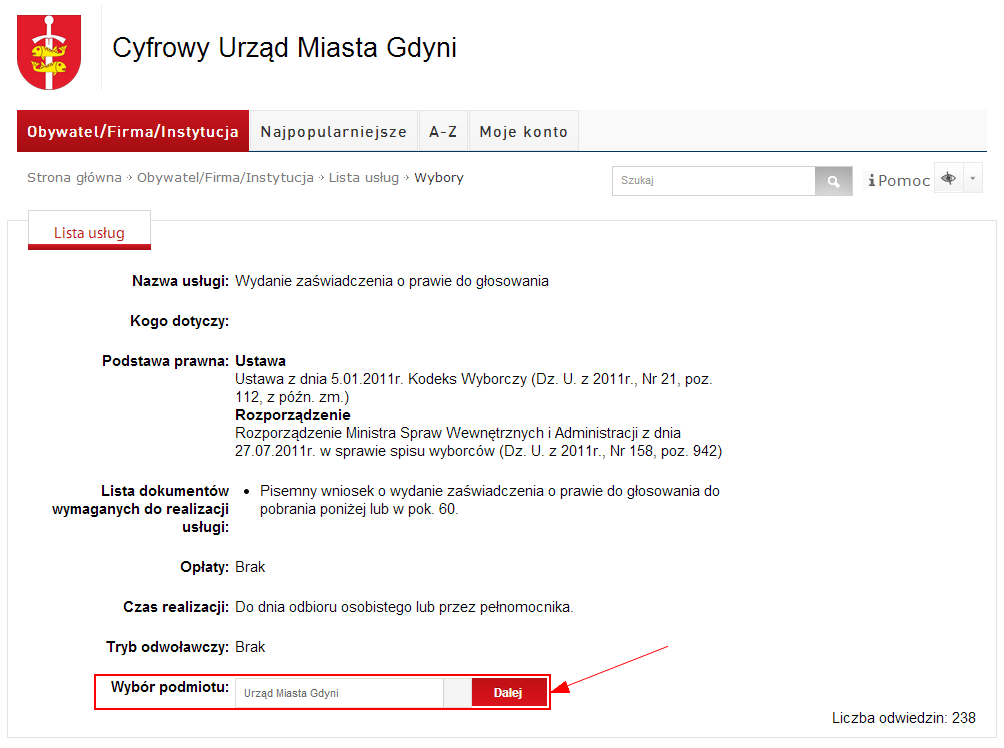1004x748 pixels.
Task: Click the magnifying glass search button
Action: pos(832,181)
